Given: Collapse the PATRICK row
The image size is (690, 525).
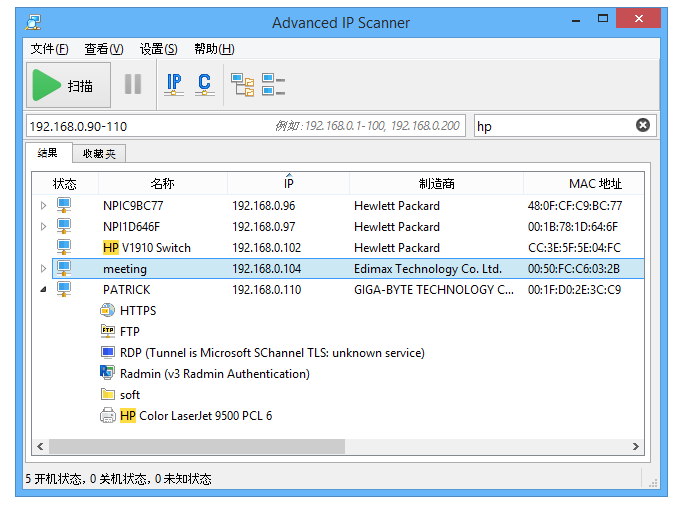Looking at the screenshot, I should pos(43,290).
